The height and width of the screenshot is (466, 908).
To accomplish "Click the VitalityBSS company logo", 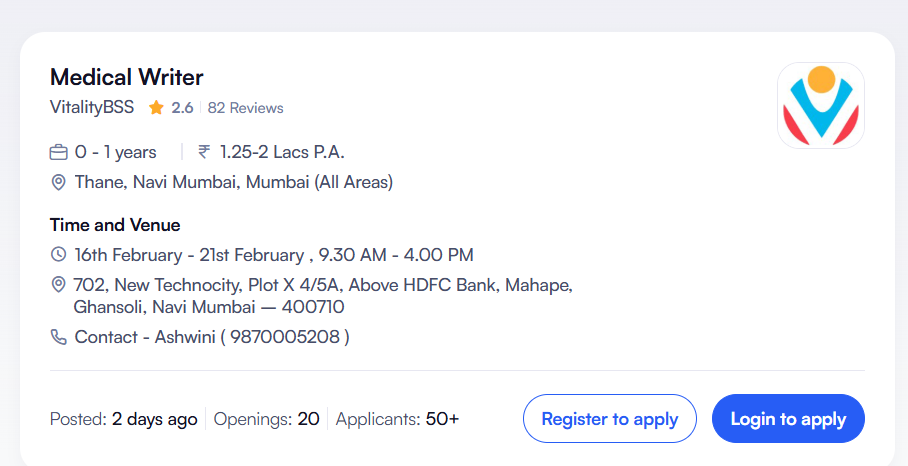I will (820, 106).
